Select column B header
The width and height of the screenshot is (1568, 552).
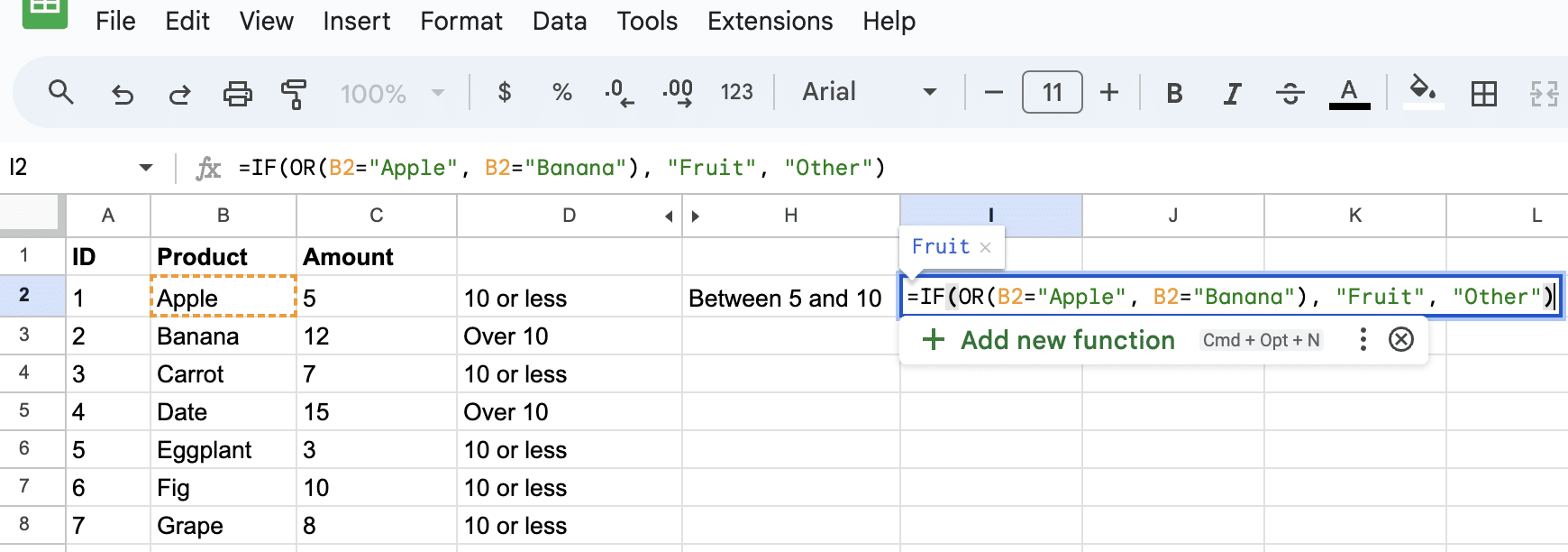[x=223, y=216]
